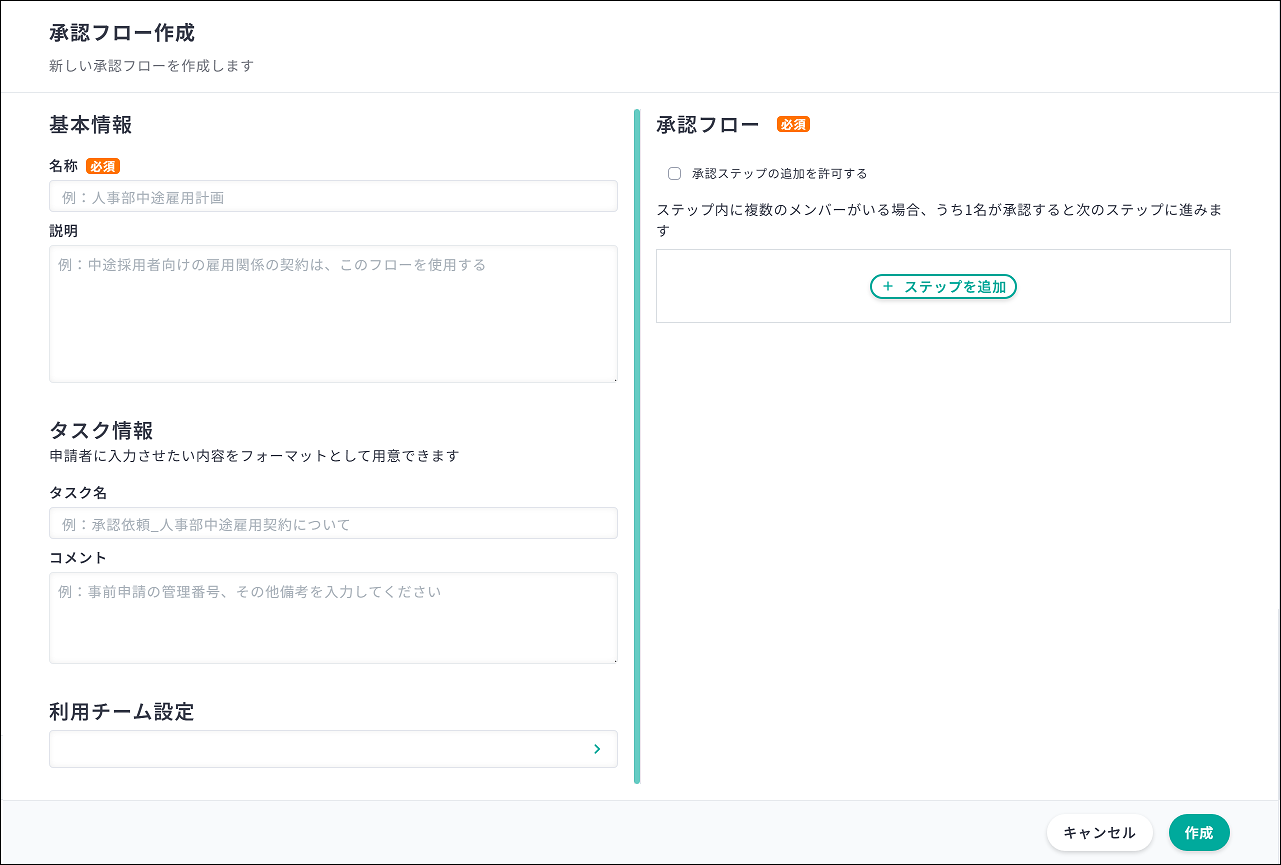Grab the 説明 textarea resize handle
Screen dimensions: 1281x865
click(613, 378)
